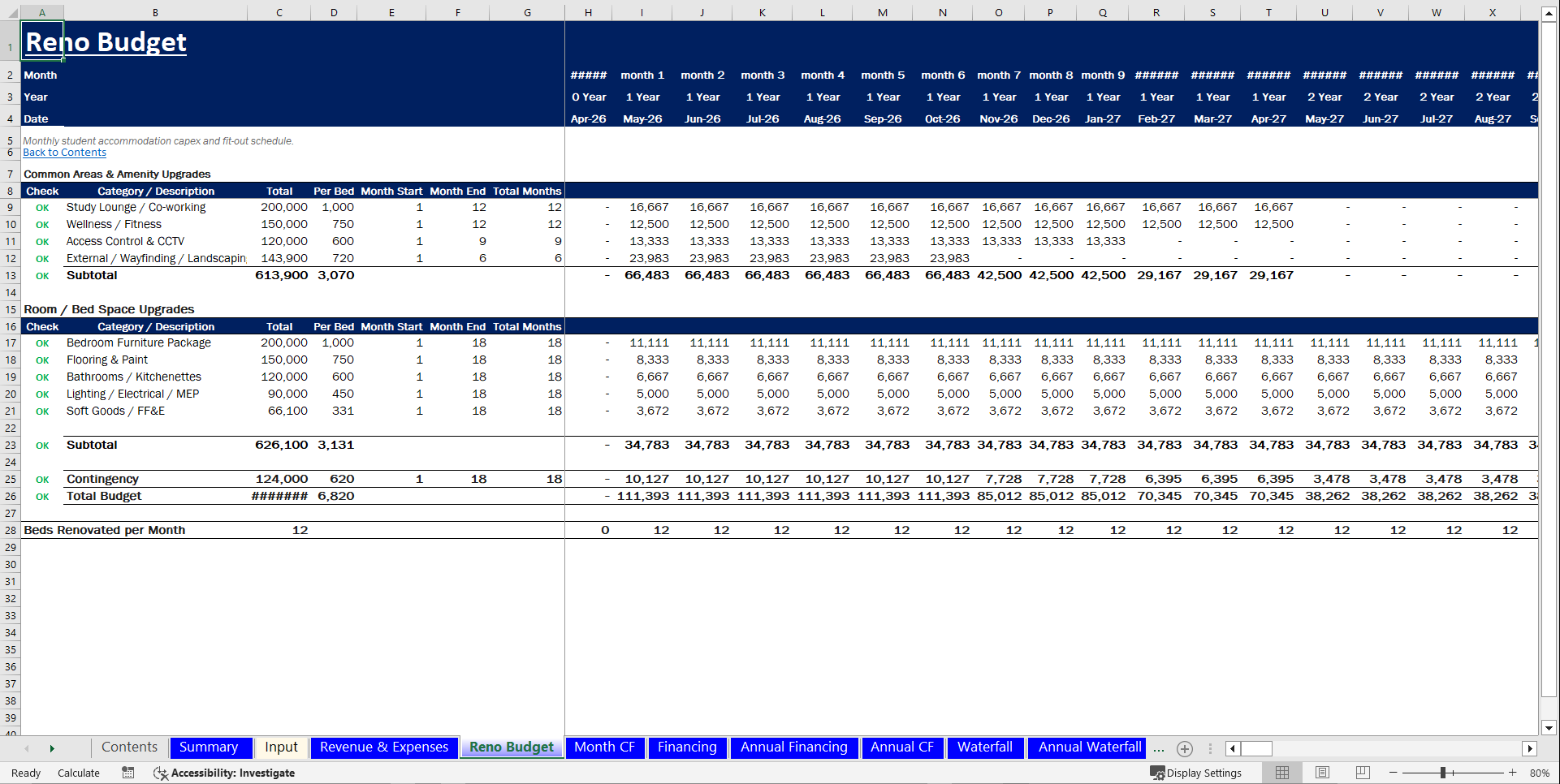Start macro recording from the status bar

127,773
